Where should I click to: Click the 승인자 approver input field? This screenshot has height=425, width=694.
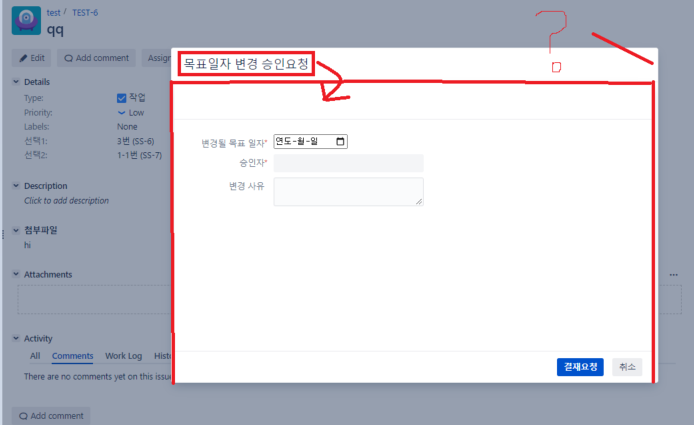pos(349,163)
